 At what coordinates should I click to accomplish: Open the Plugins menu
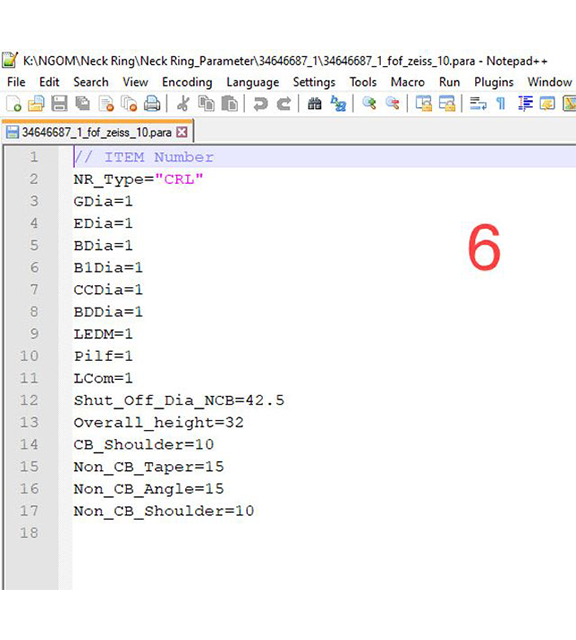pyautogui.click(x=494, y=82)
